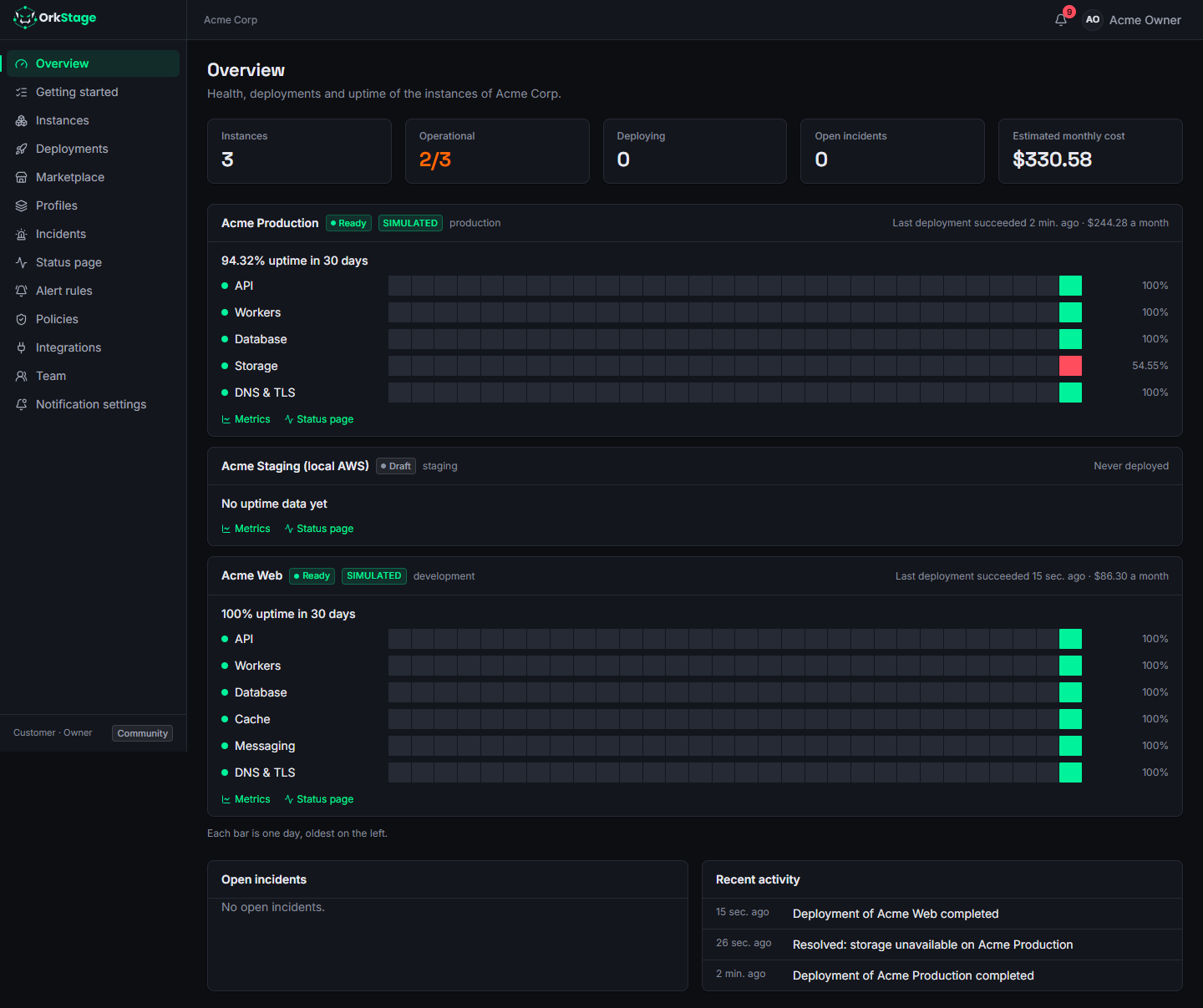Open the notifications bell
Viewport: 1203px width, 1008px height.
(1061, 19)
